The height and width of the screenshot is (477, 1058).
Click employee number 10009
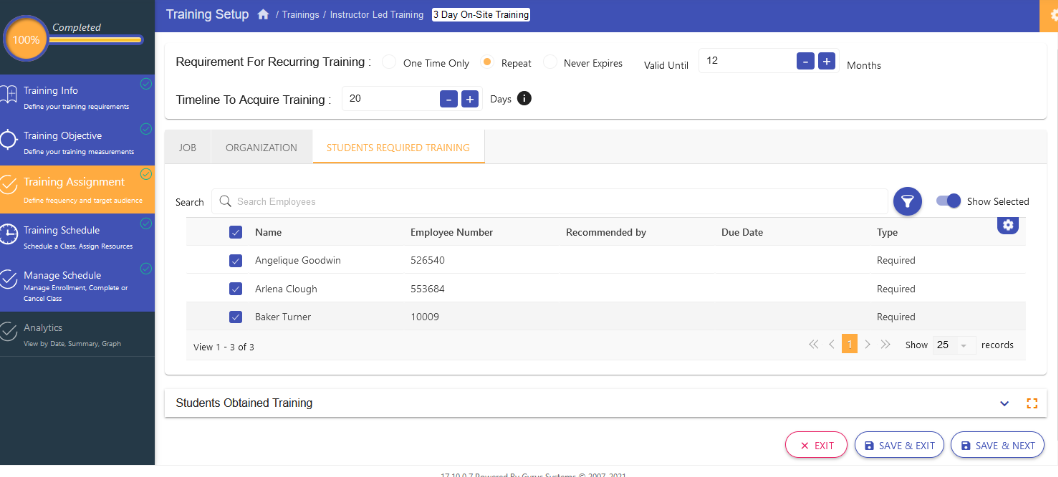(424, 316)
